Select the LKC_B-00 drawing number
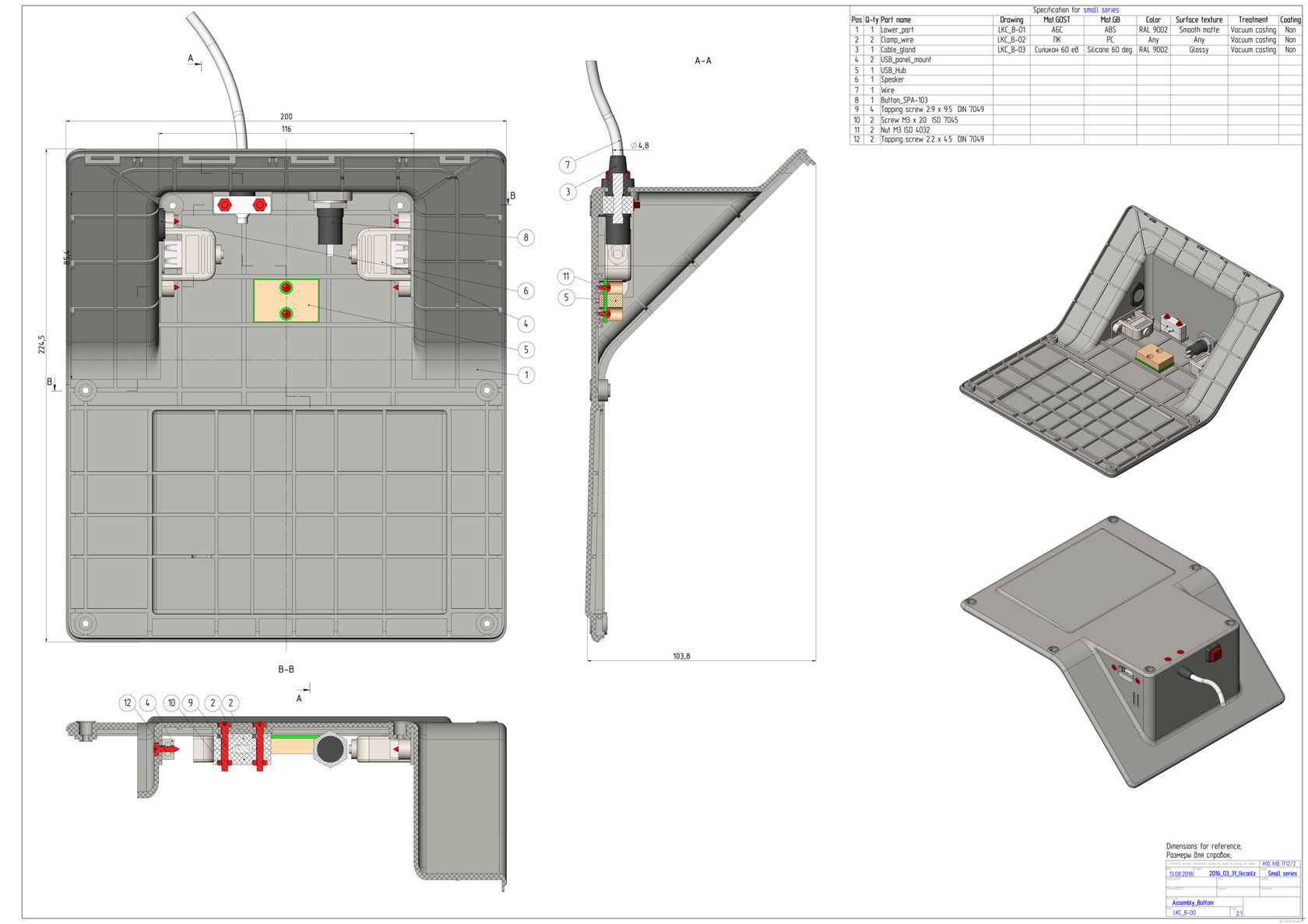 click(x=1183, y=912)
